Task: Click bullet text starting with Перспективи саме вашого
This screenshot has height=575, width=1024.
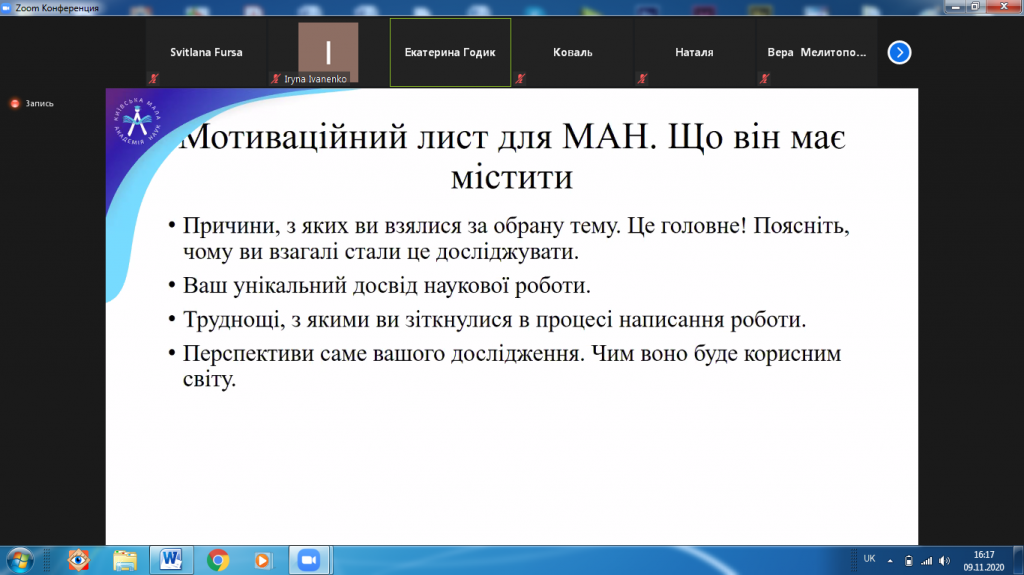Action: [x=512, y=366]
